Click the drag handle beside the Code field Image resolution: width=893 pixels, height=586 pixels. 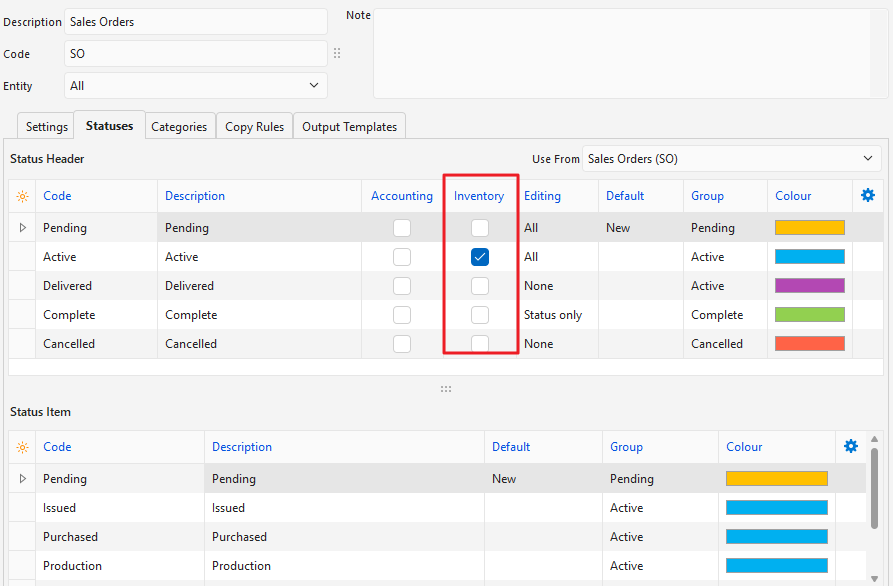[x=337, y=54]
